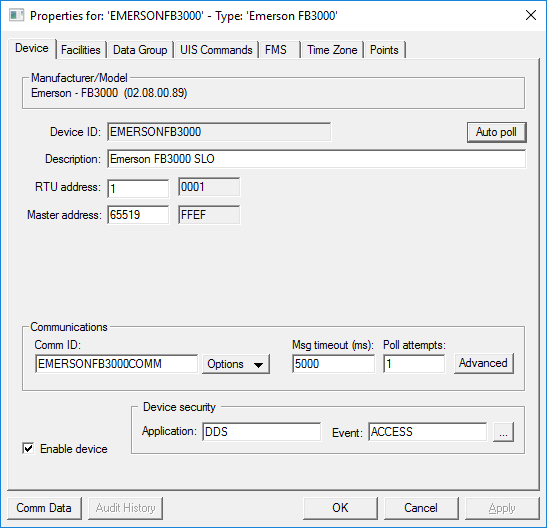Open Comm Data

click(x=44, y=508)
